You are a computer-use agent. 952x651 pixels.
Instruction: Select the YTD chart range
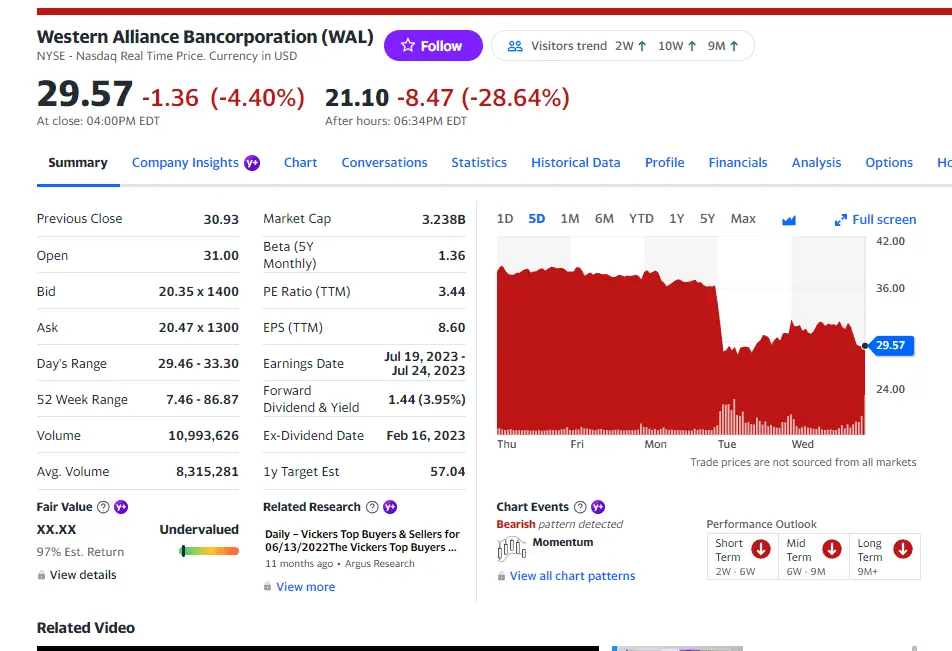click(x=641, y=219)
